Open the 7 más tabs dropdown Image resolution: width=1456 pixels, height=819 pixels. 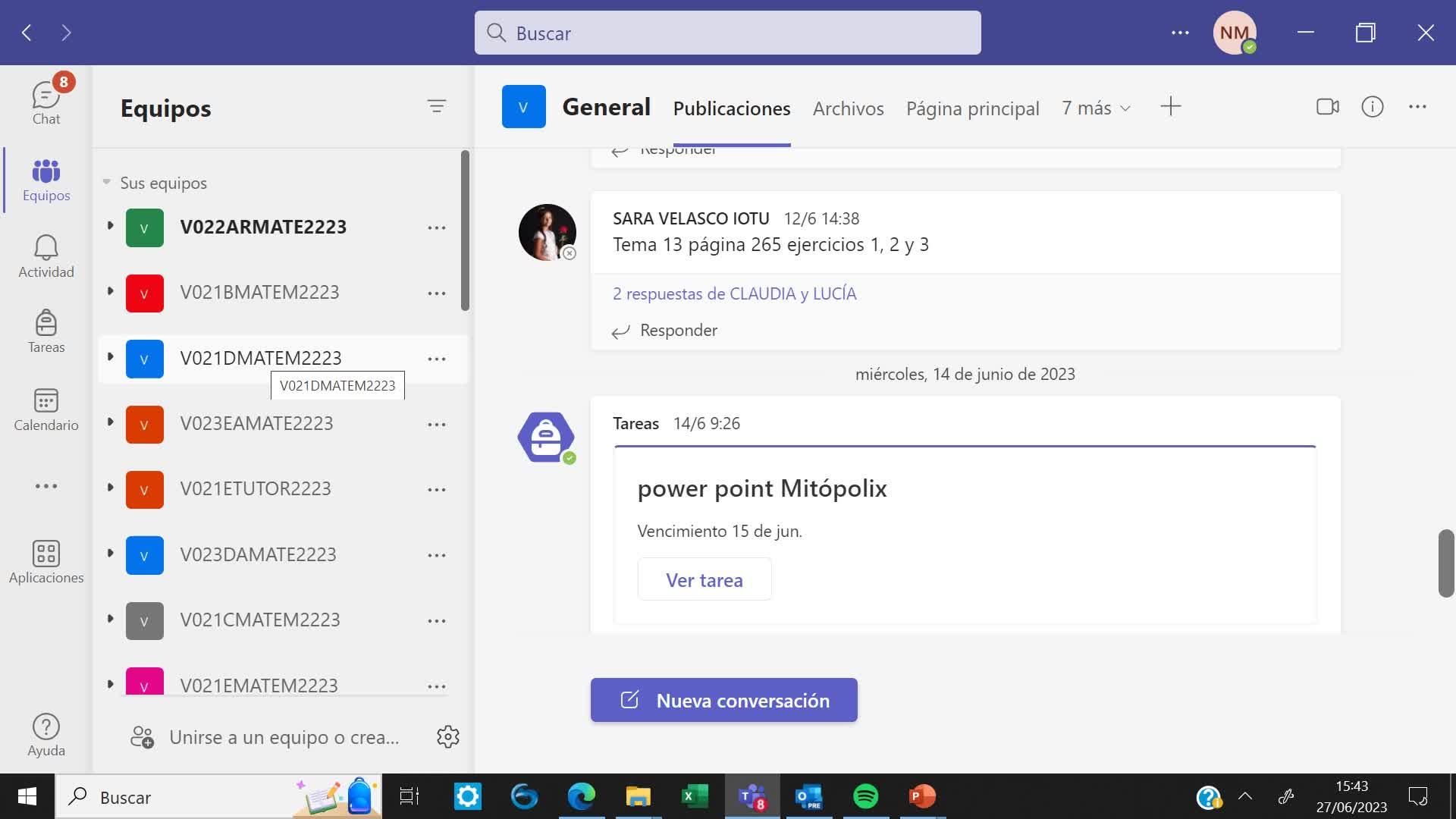[1096, 108]
